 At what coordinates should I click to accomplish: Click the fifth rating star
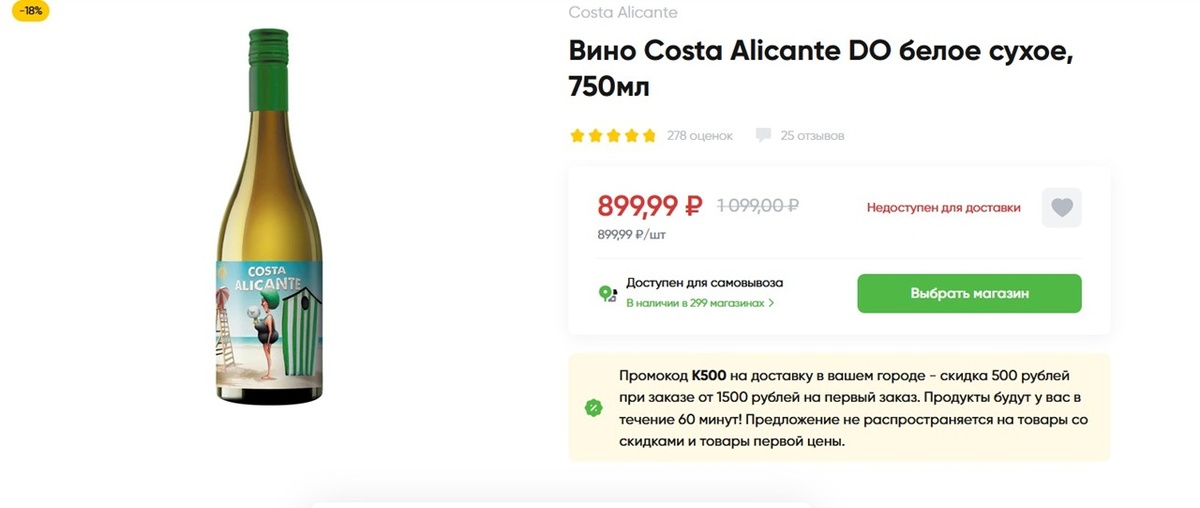(x=649, y=135)
